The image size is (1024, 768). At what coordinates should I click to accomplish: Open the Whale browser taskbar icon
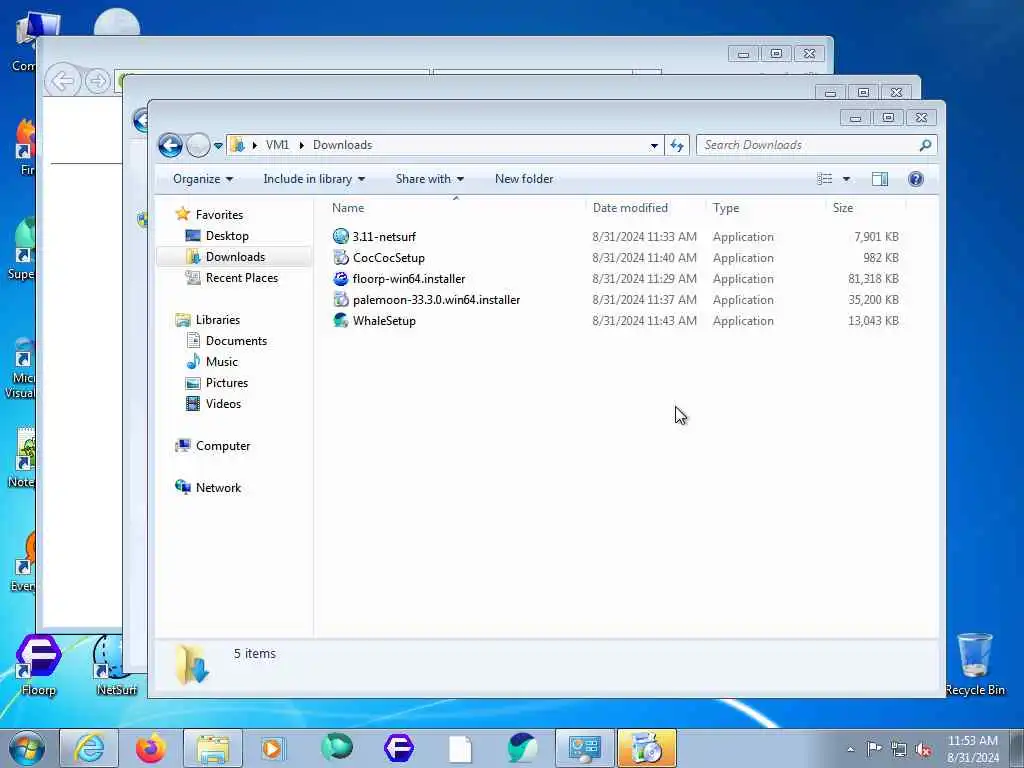pos(522,748)
